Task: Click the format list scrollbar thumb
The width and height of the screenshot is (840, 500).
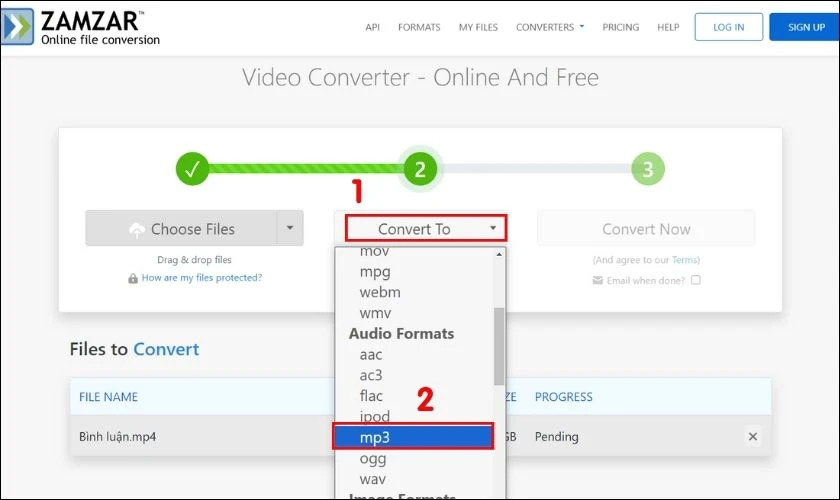Action: (499, 346)
